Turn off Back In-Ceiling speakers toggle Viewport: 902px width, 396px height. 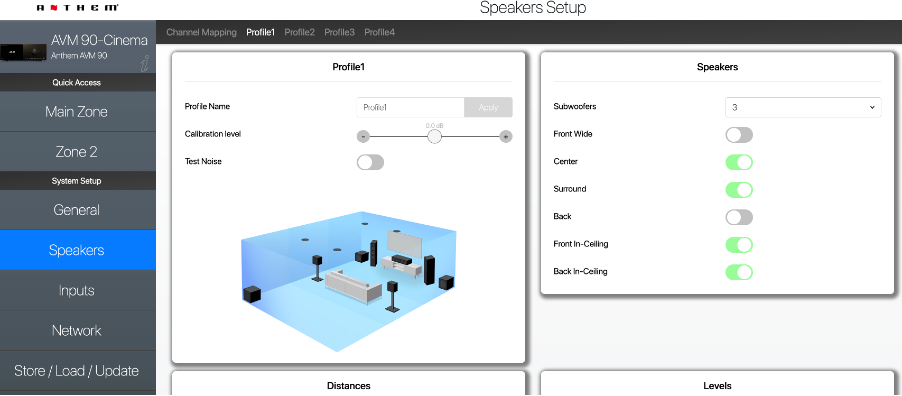pos(739,272)
